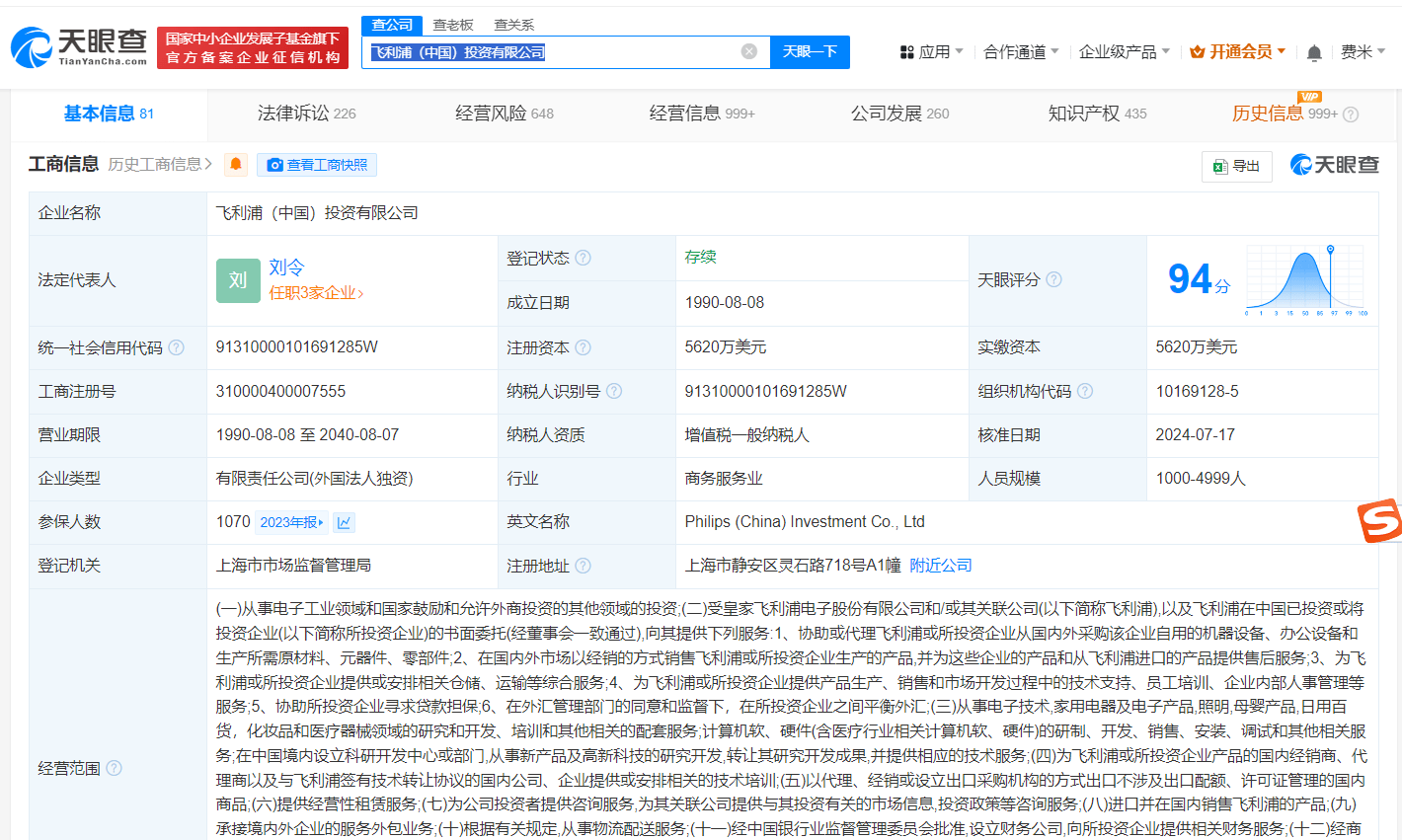Click the company name search field
This screenshot has width=1402, height=840.
(553, 51)
